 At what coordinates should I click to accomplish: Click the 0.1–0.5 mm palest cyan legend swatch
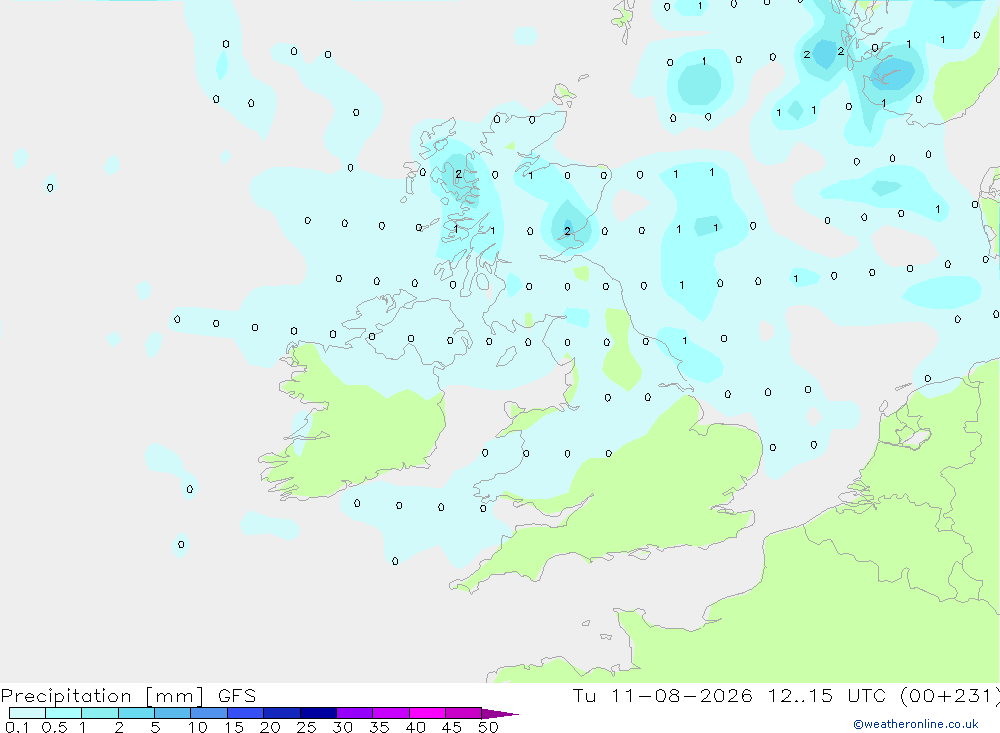(27, 713)
